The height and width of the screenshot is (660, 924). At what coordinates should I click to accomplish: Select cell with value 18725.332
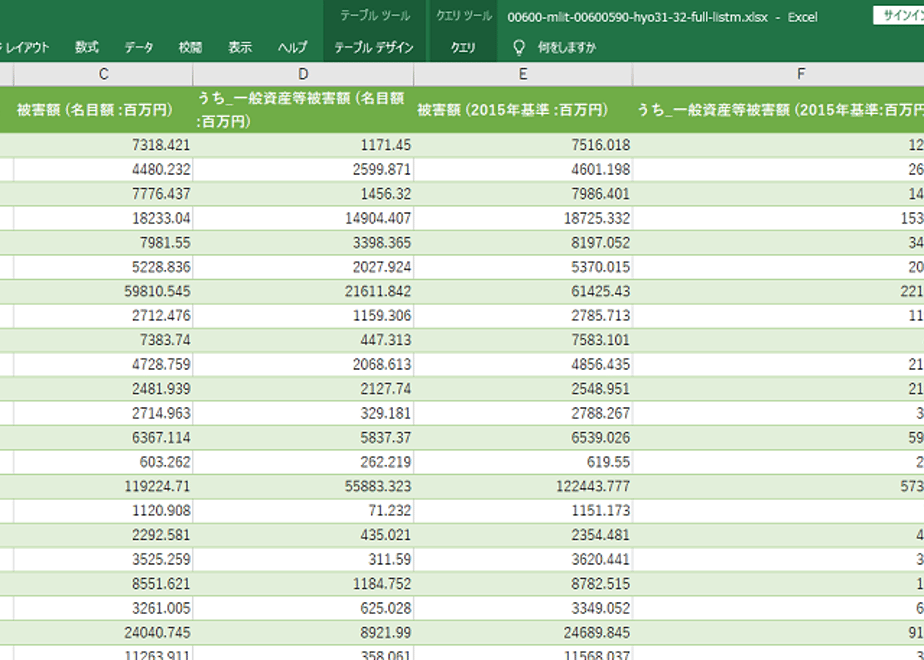523,219
